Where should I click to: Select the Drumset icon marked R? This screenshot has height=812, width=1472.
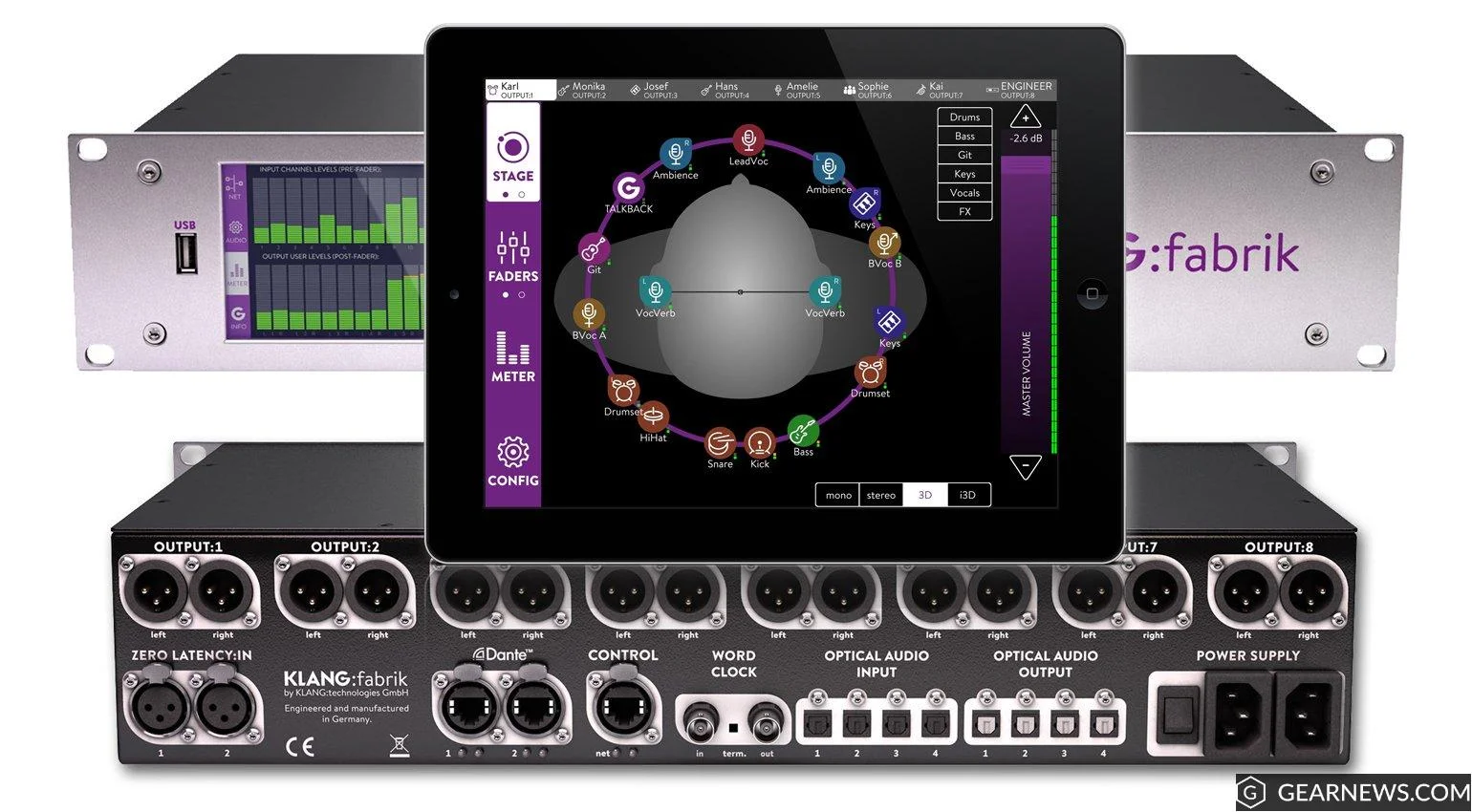870,372
